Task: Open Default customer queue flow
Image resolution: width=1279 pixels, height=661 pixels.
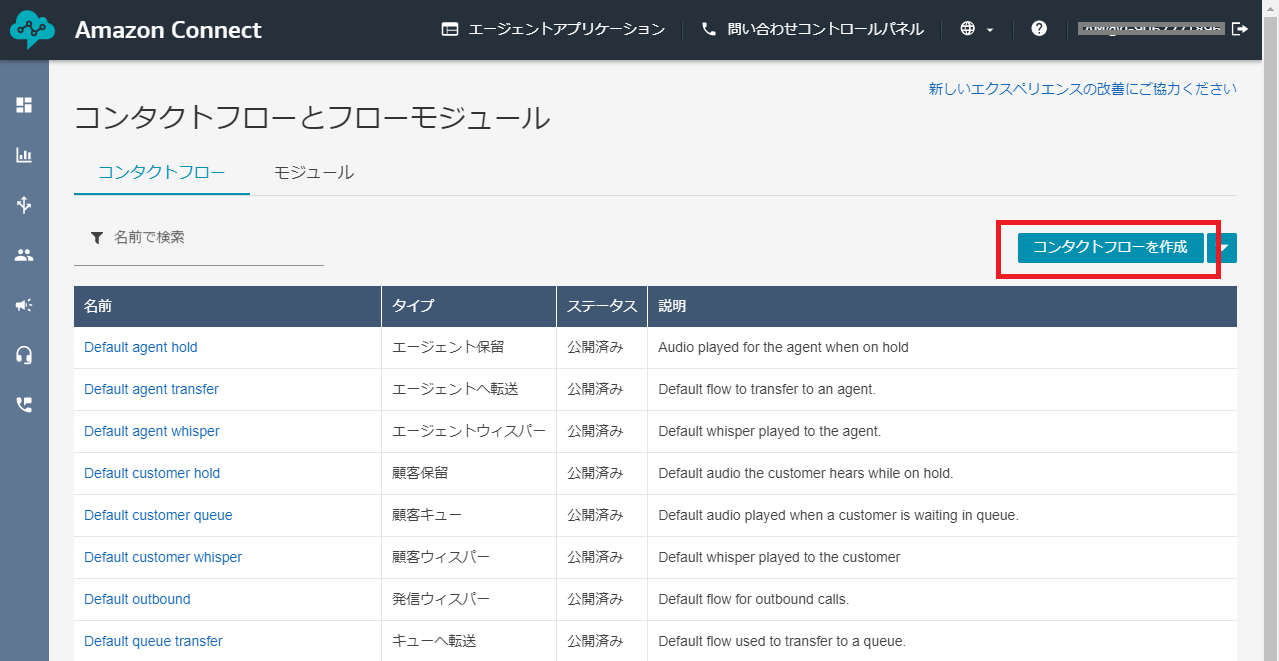Action: point(158,515)
